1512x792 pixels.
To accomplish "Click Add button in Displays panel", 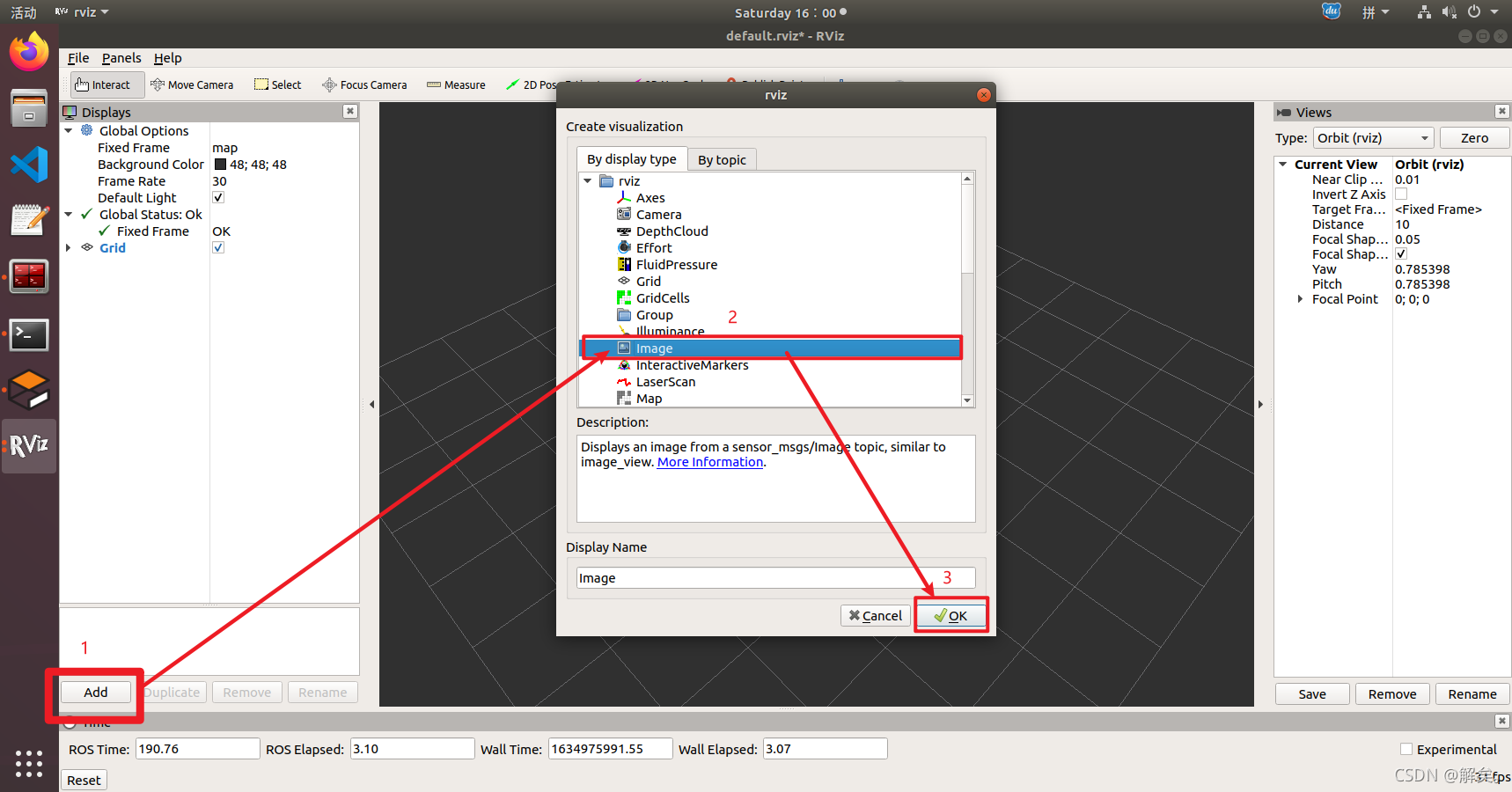I will tap(96, 693).
